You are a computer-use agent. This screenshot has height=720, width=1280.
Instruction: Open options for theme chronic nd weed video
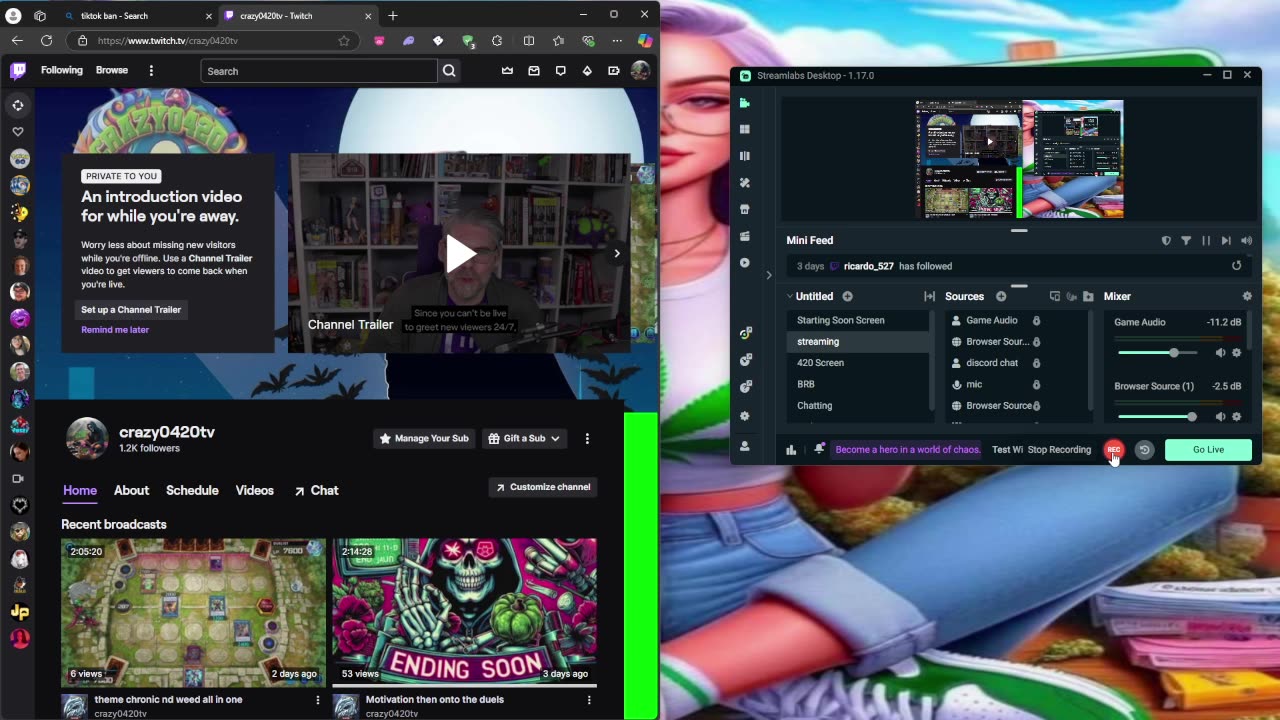point(318,700)
